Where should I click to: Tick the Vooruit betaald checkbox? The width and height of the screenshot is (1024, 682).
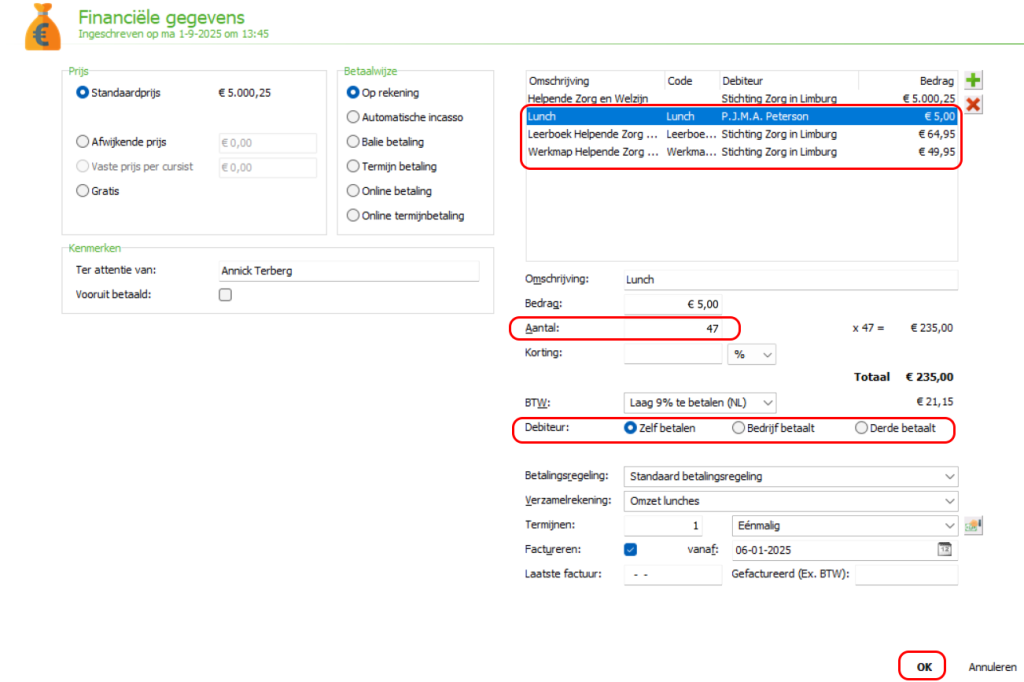(x=225, y=295)
